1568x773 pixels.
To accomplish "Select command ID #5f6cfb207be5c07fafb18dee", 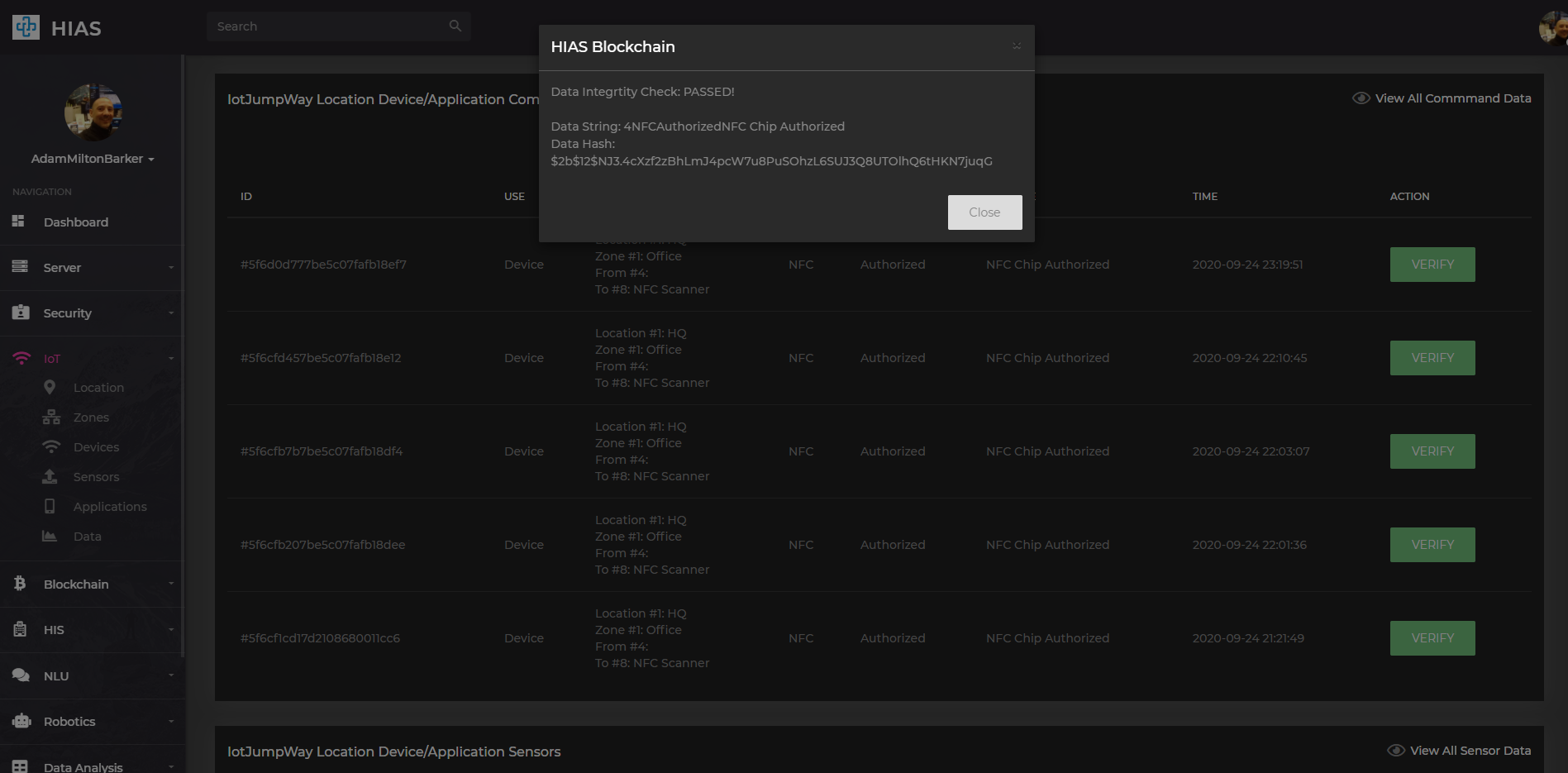I will click(322, 545).
